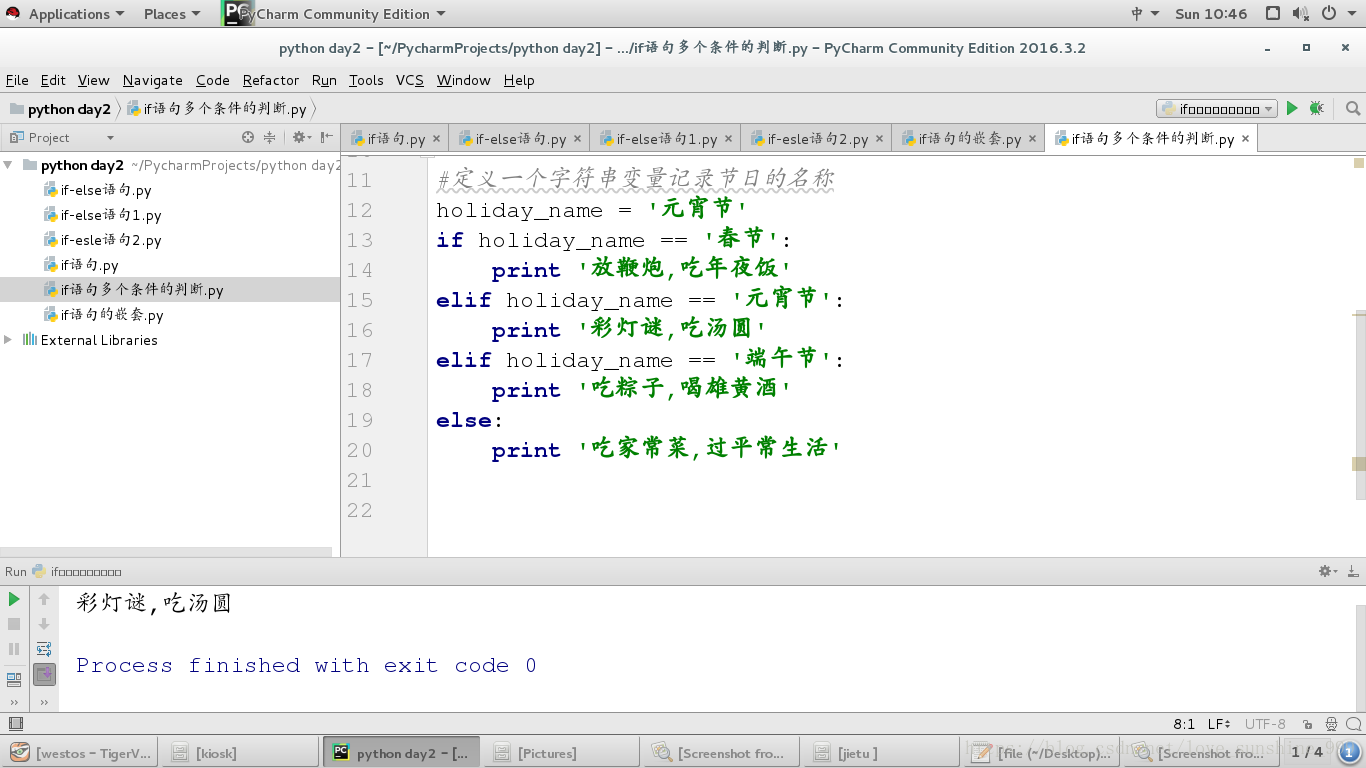Change line separator LF in status bar

coord(1219,724)
